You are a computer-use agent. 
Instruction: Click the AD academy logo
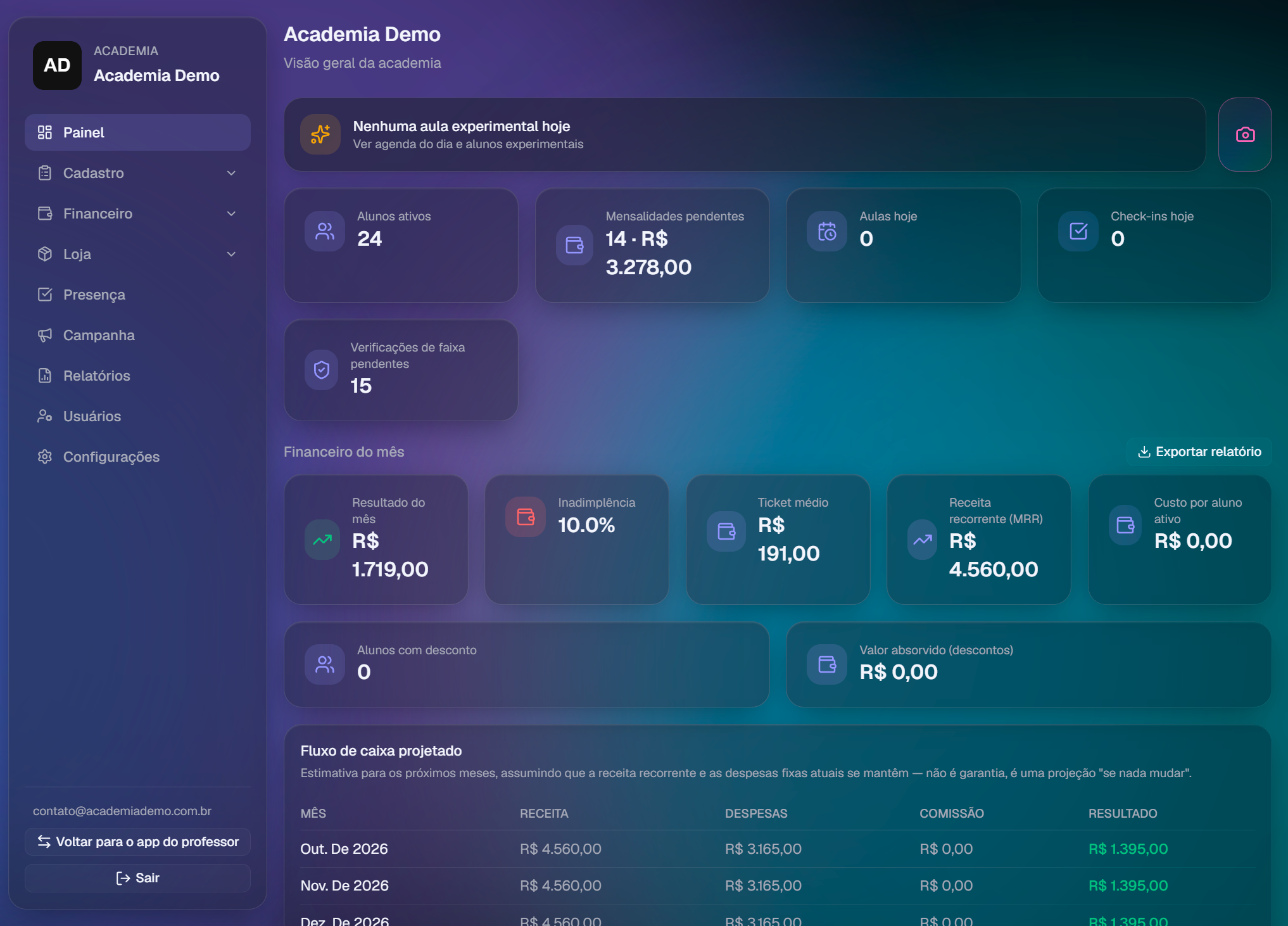[57, 65]
